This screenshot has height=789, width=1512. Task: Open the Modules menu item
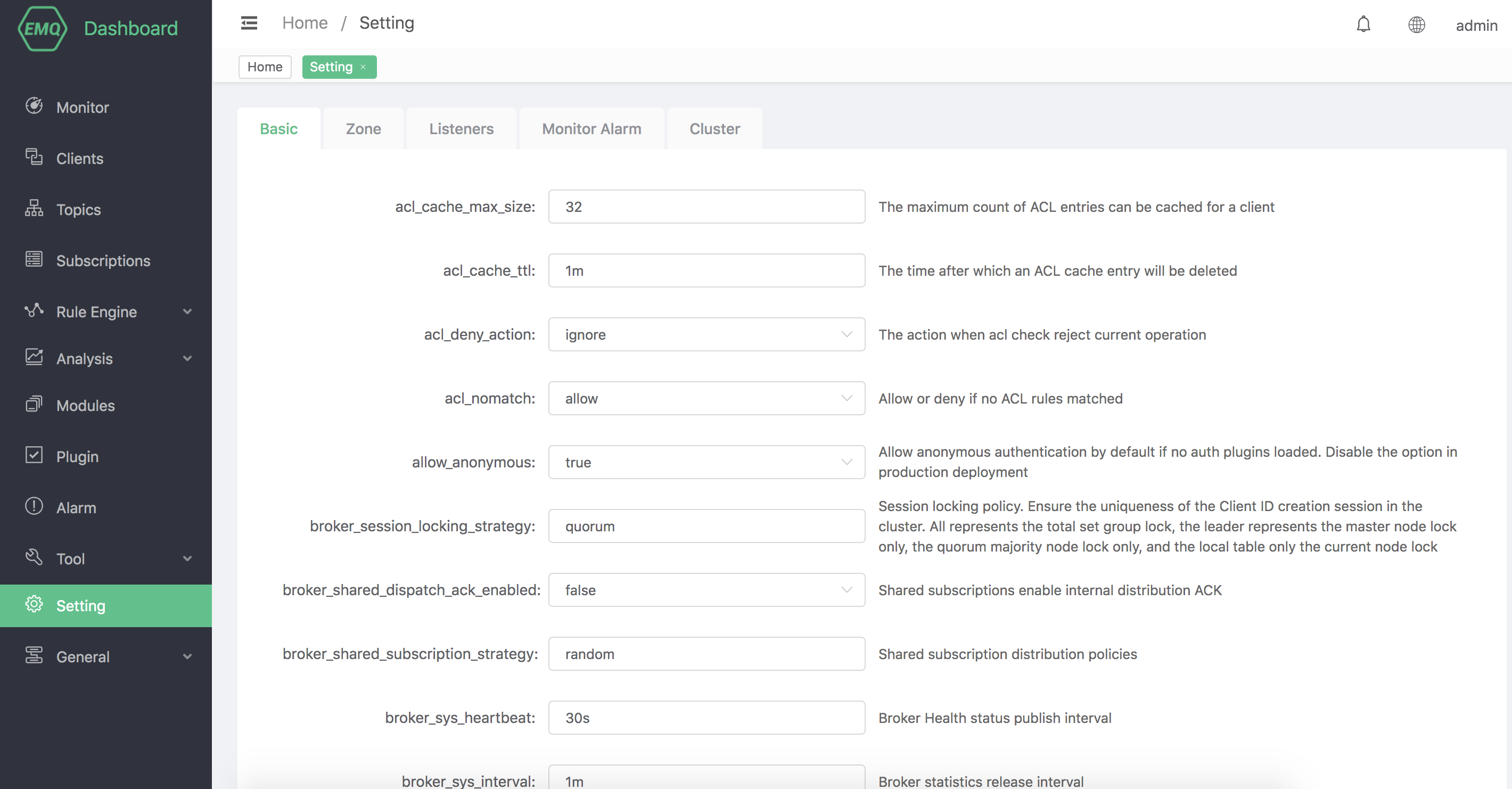105,406
